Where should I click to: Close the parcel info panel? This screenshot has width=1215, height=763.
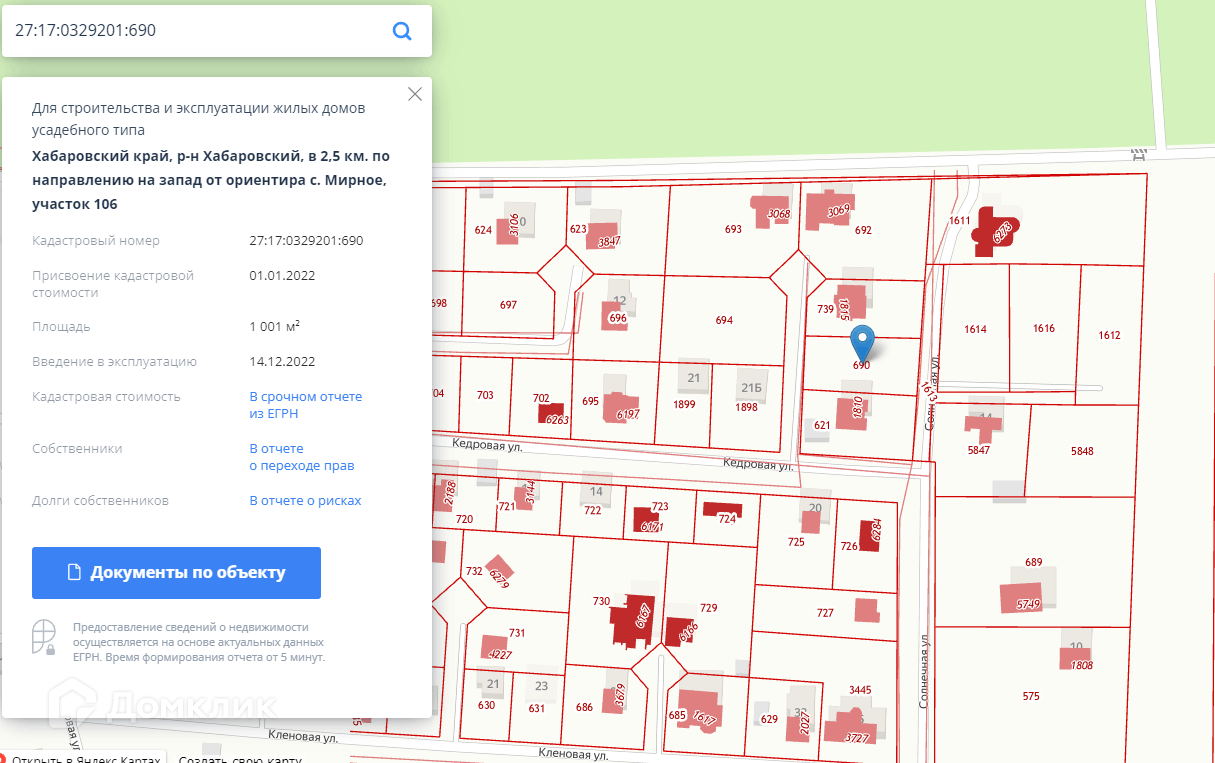[x=415, y=94]
